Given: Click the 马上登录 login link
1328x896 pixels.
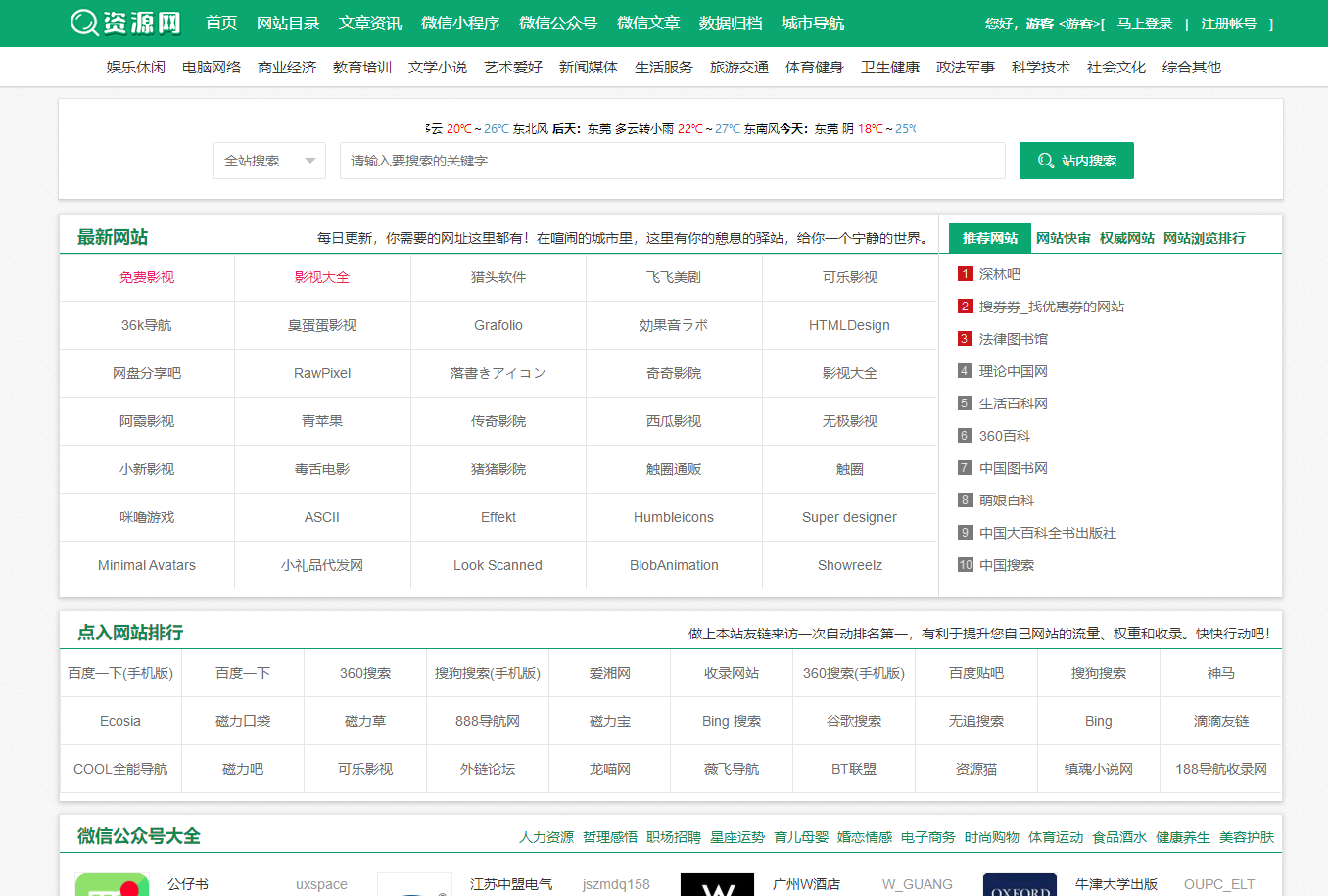Looking at the screenshot, I should point(1144,24).
